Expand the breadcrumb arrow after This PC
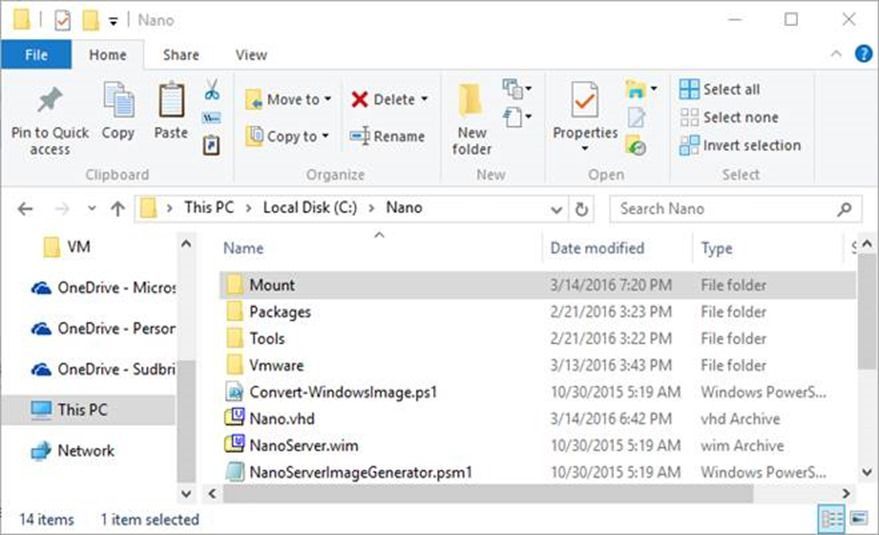This screenshot has height=535, width=879. [248, 208]
